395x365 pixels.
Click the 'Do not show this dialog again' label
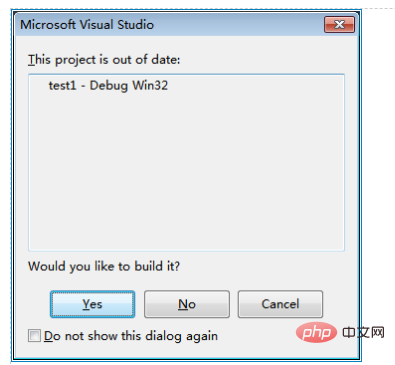131,336
